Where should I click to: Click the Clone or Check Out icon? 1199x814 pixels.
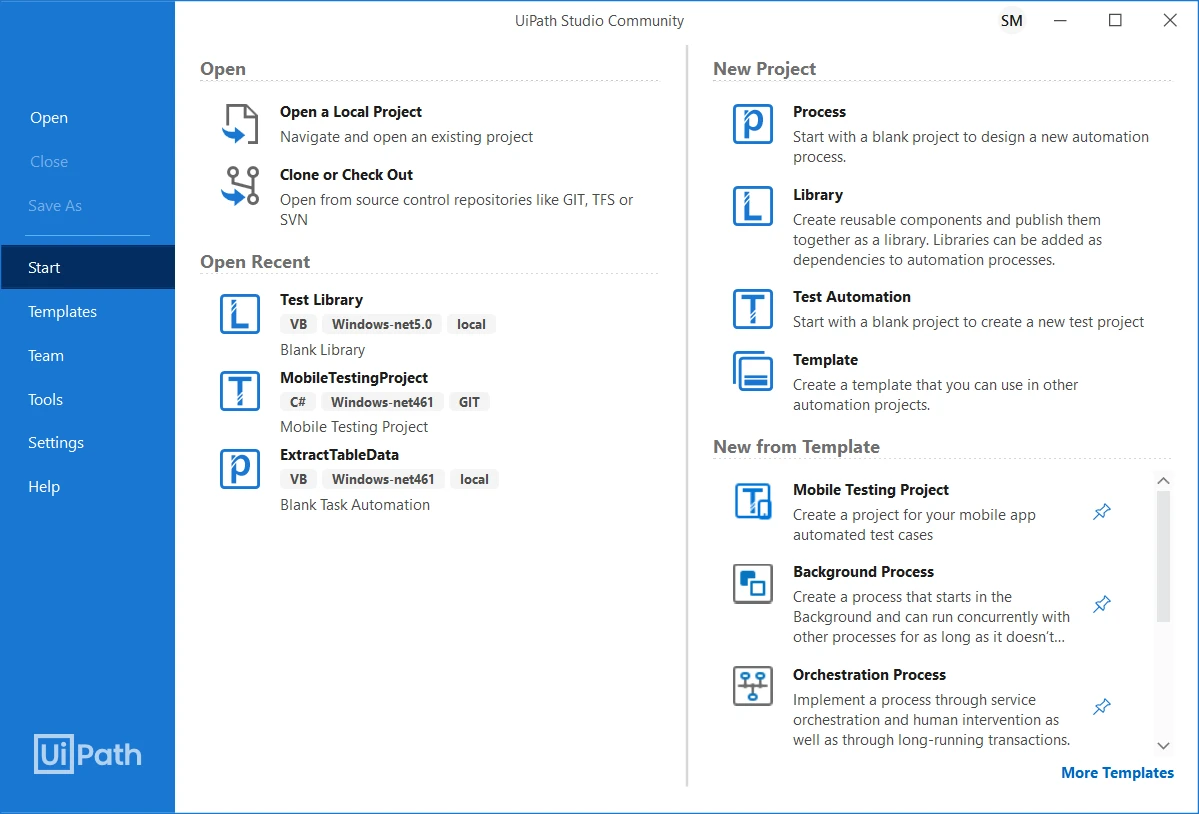click(240, 186)
